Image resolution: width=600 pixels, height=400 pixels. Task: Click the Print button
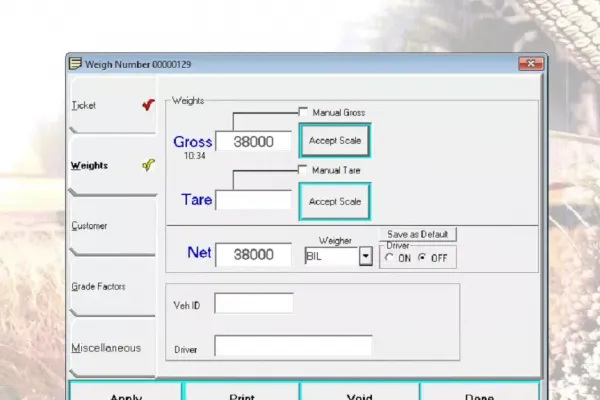(242, 391)
